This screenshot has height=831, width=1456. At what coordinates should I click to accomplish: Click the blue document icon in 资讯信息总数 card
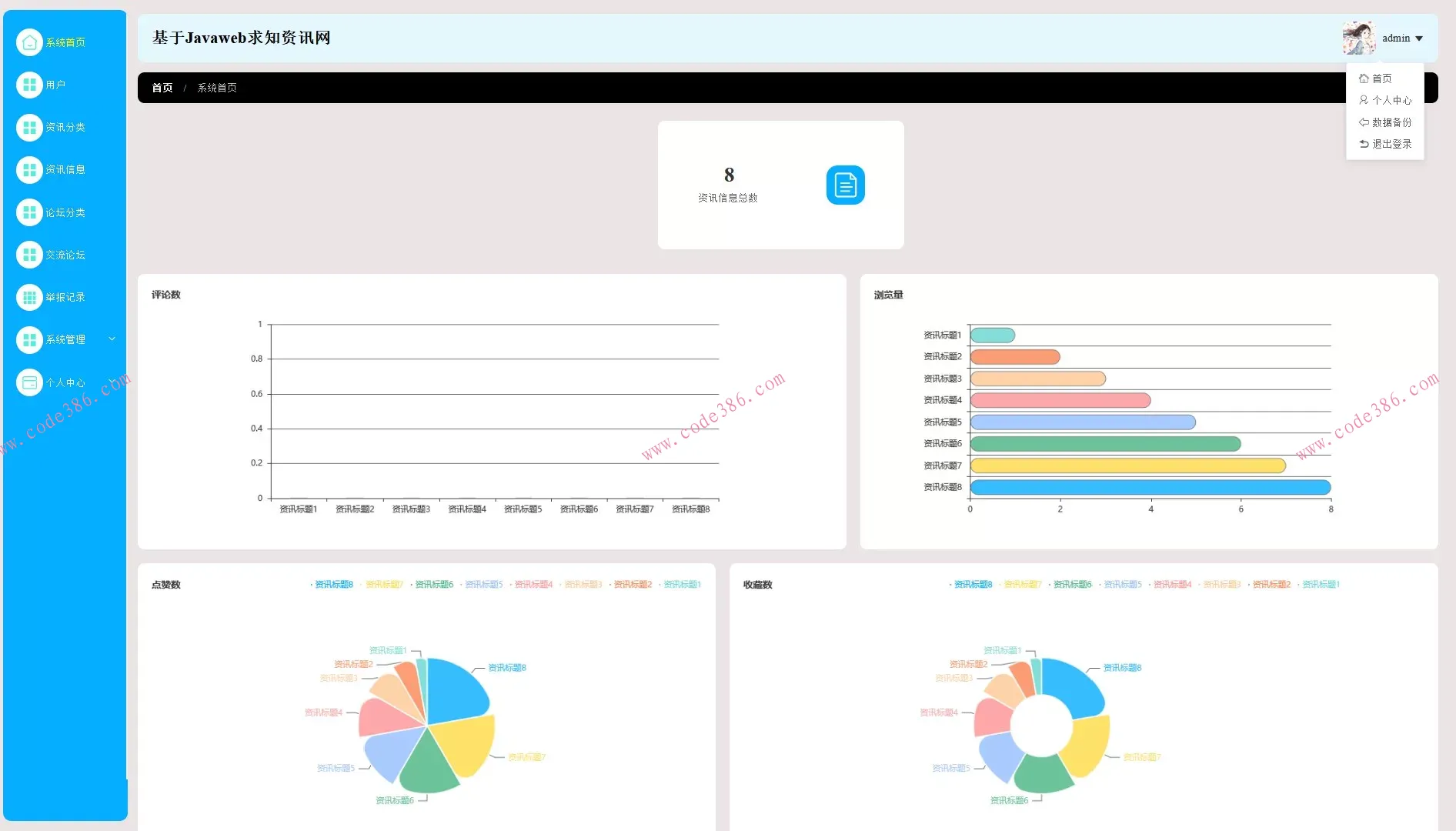pyautogui.click(x=845, y=185)
